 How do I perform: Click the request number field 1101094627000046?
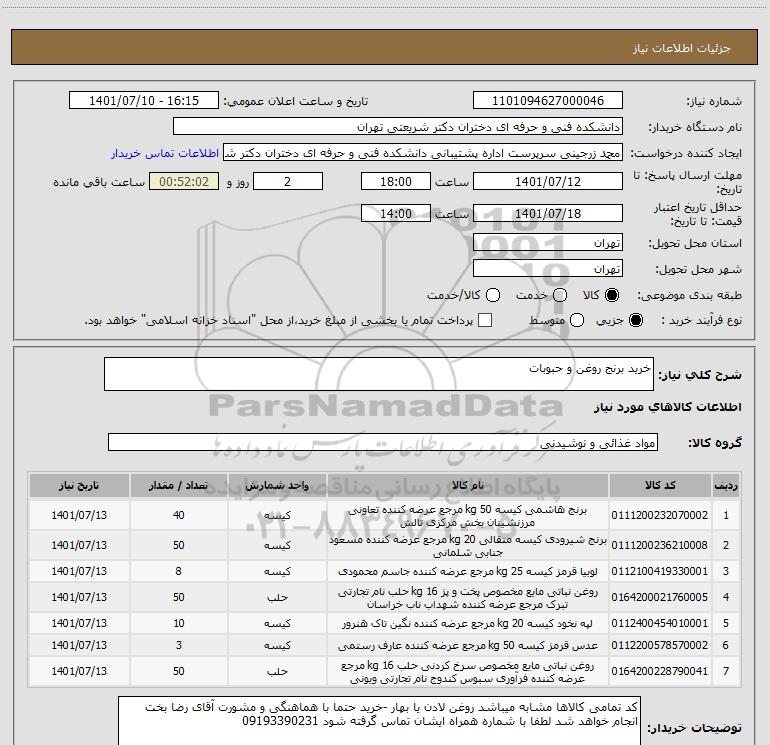click(548, 101)
